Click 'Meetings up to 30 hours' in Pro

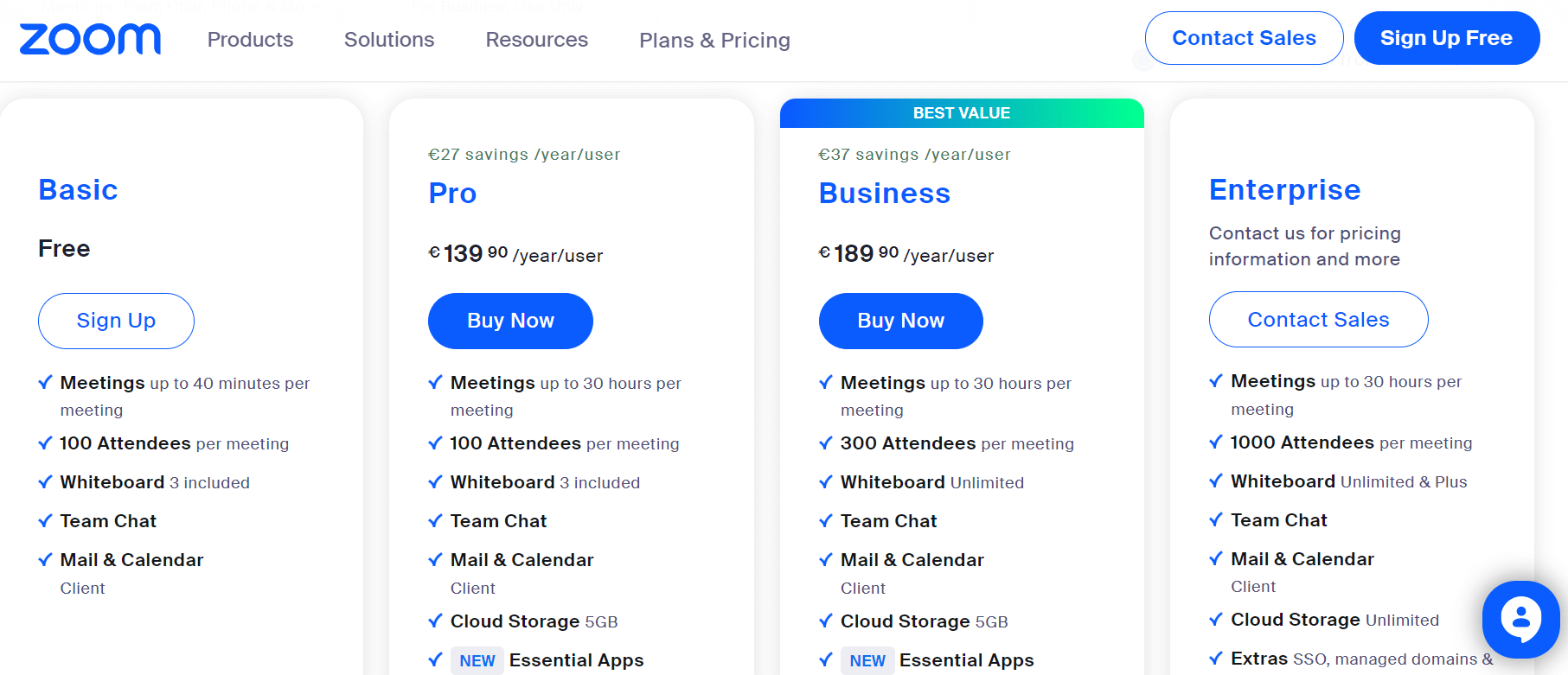566,396
